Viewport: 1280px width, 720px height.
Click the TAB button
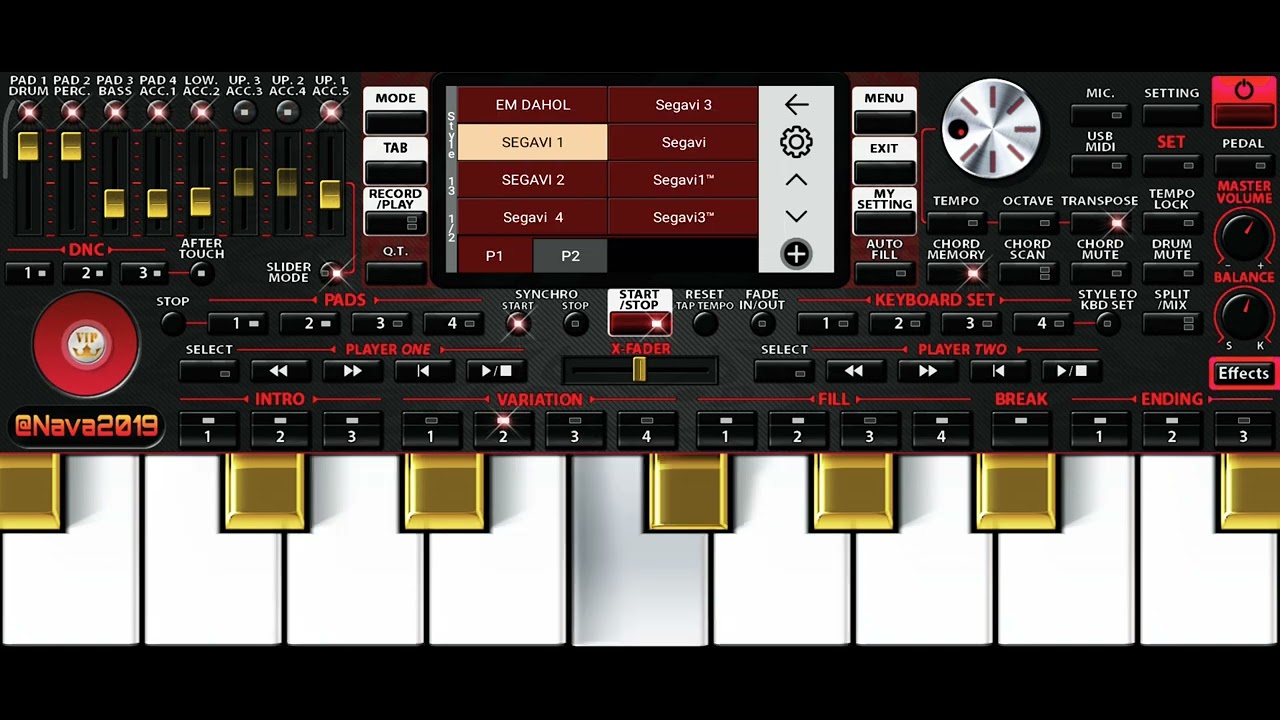tap(395, 161)
